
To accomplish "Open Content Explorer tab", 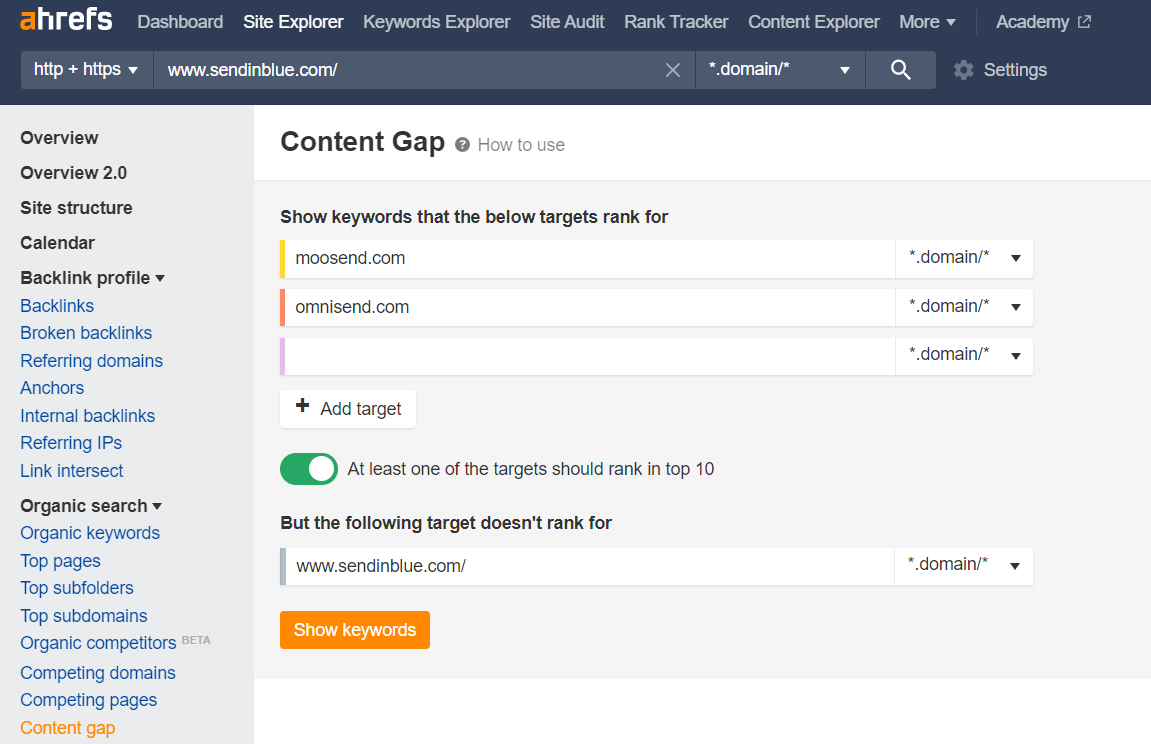I will click(x=813, y=22).
